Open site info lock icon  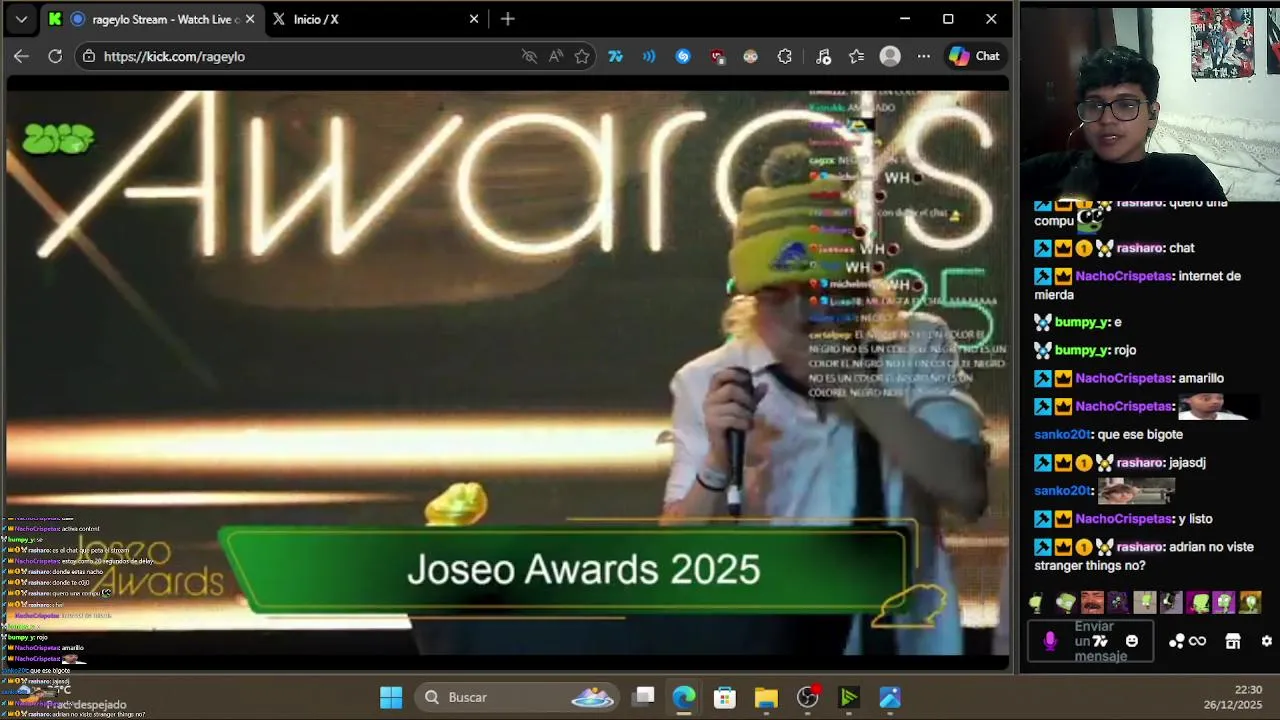89,56
